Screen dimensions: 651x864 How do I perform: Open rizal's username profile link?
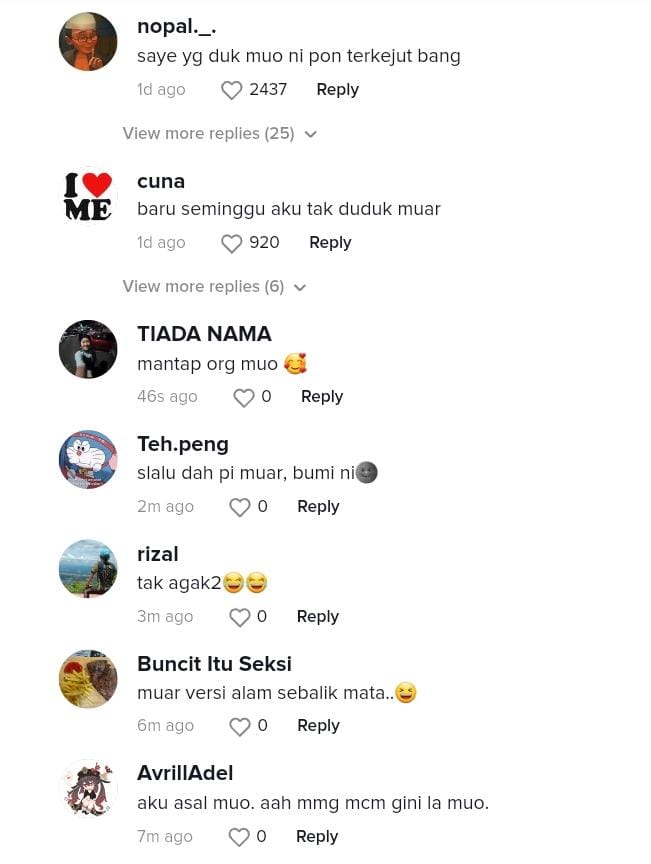[157, 554]
